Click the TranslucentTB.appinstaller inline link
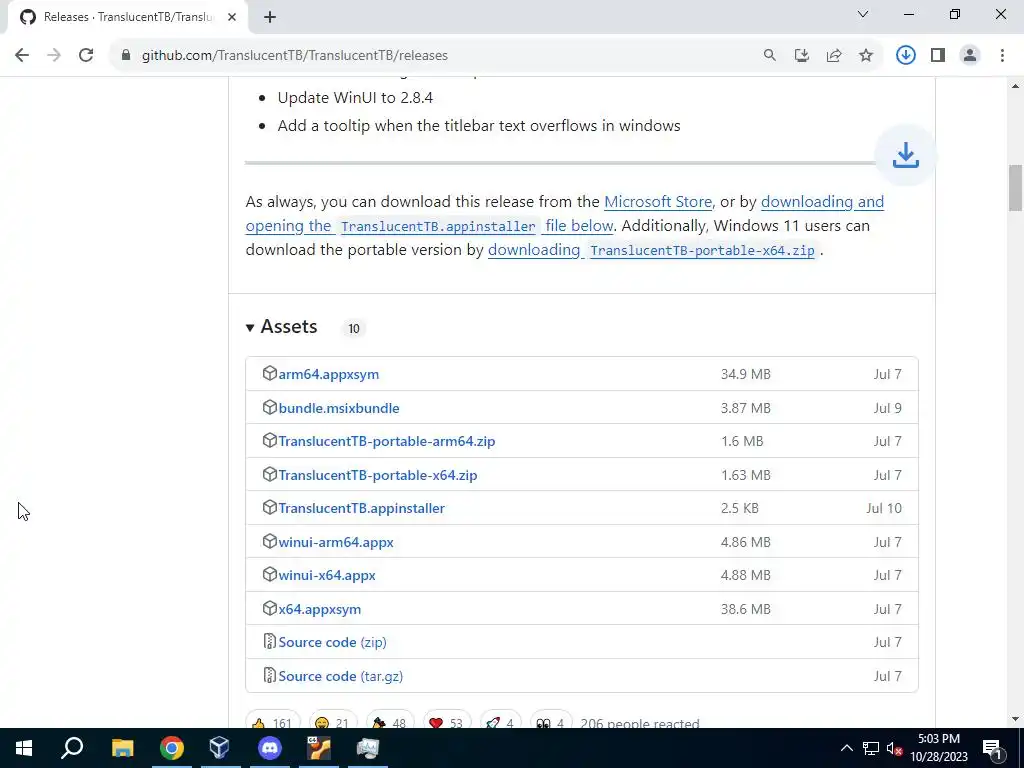 438,227
